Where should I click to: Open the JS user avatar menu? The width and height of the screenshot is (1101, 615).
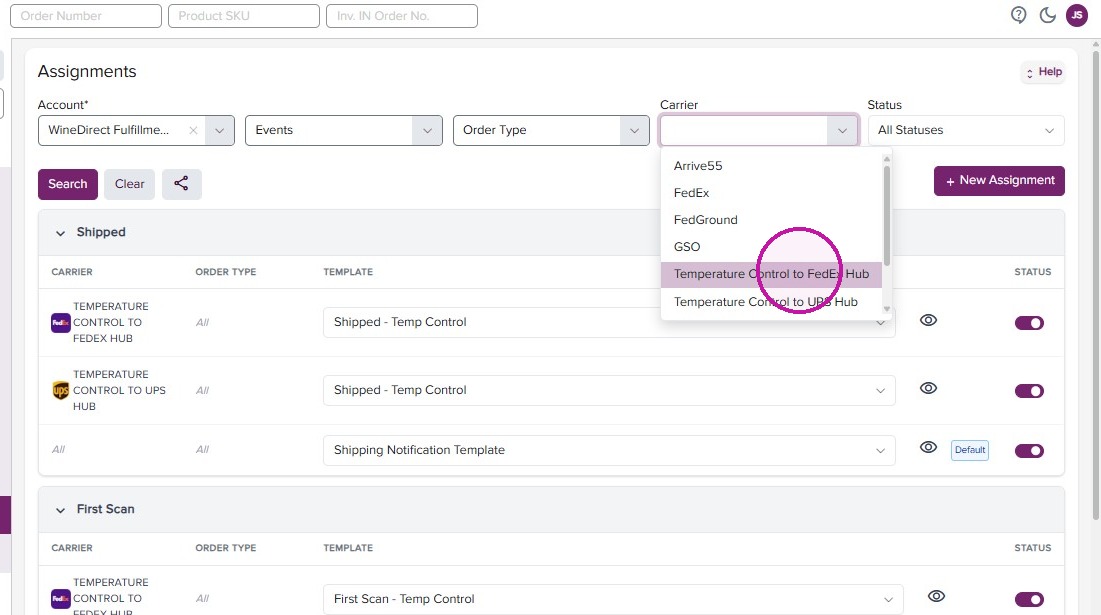(1077, 15)
